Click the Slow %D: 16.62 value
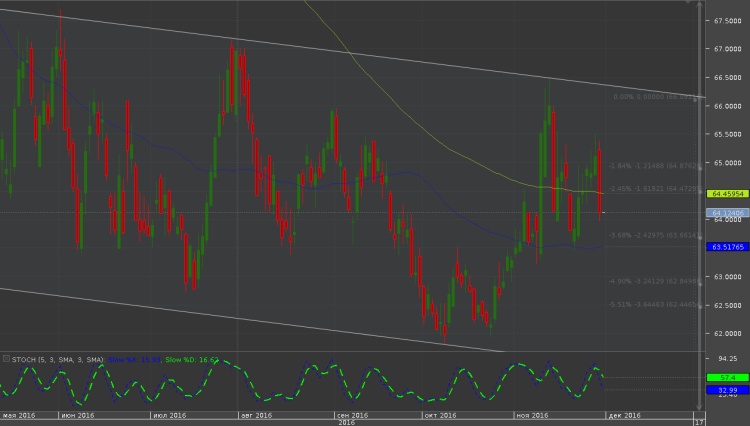 coord(192,360)
